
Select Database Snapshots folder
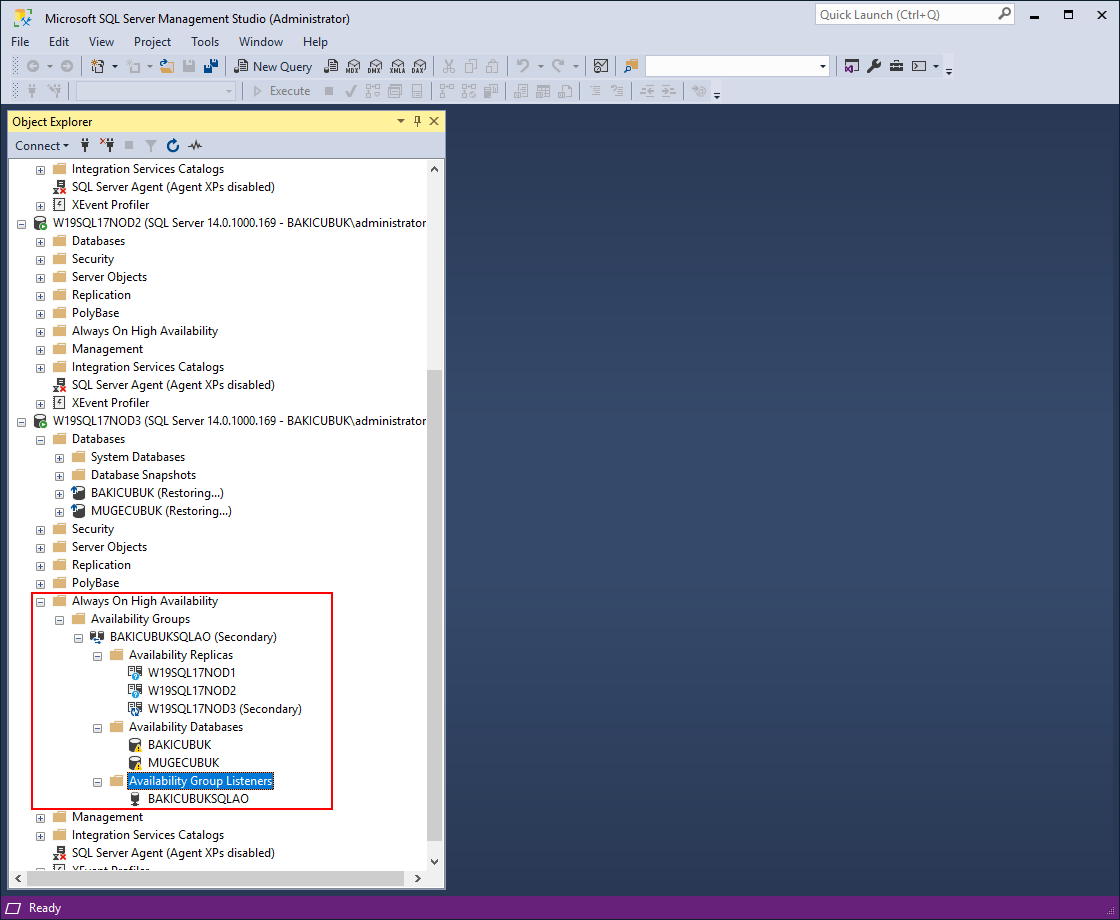click(x=143, y=475)
